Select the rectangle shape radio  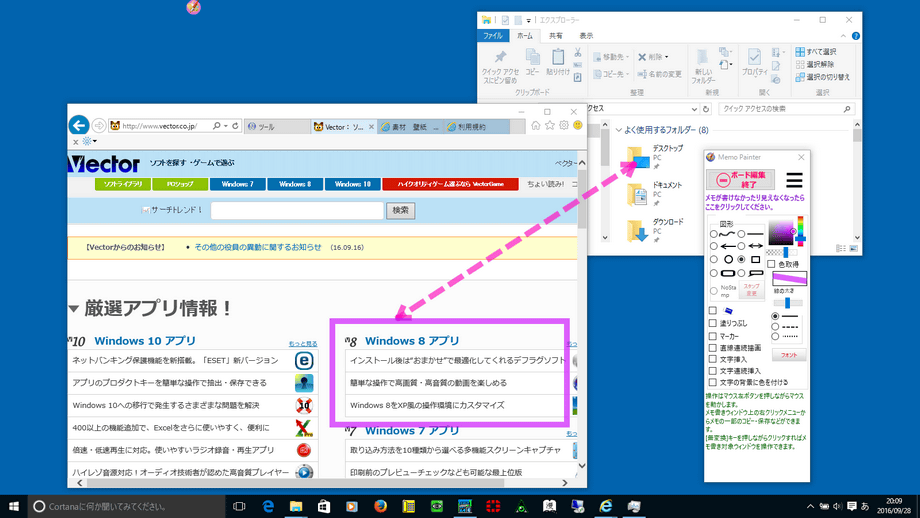point(741,259)
